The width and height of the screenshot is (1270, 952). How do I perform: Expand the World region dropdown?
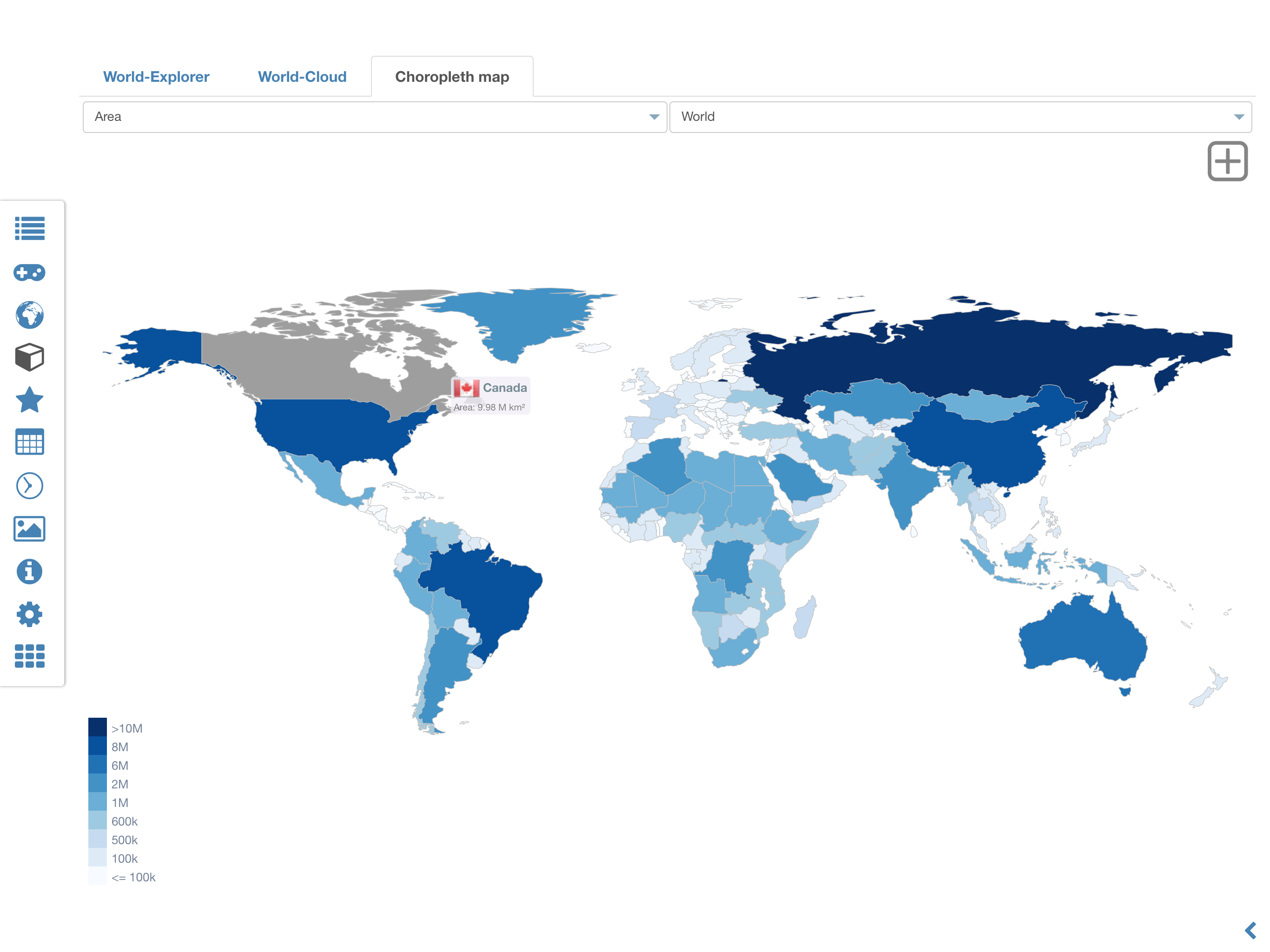pyautogui.click(x=960, y=117)
